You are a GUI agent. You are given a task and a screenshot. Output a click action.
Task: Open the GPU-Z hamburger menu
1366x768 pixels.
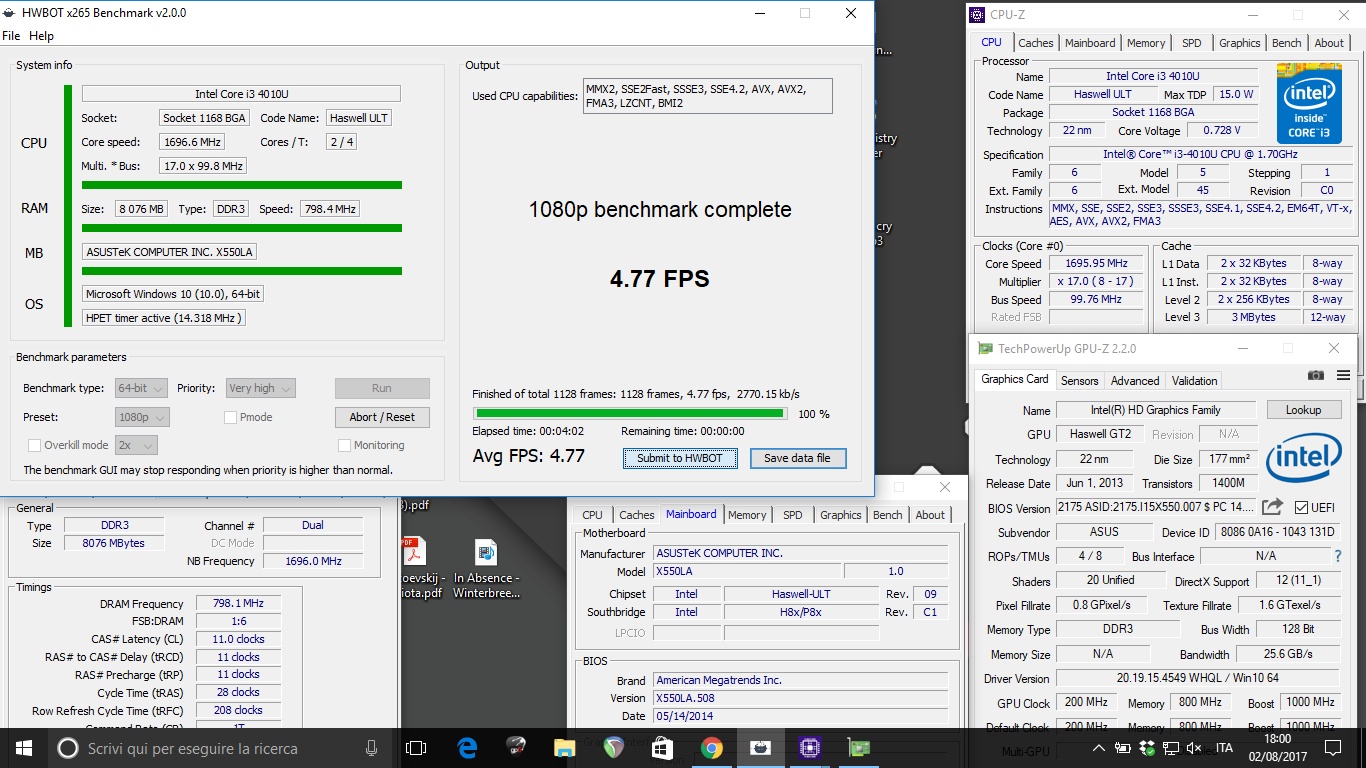coord(1343,375)
